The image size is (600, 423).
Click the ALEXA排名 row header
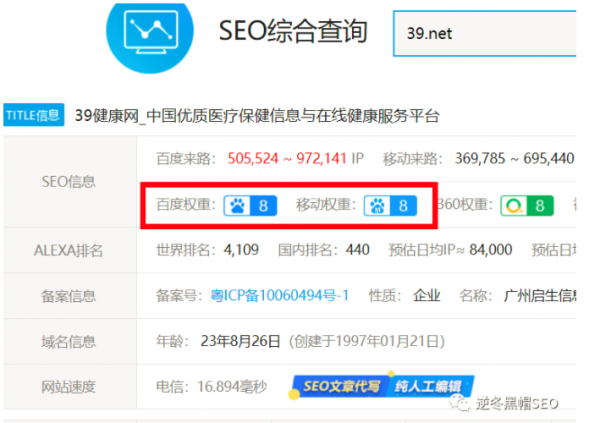[x=68, y=250]
